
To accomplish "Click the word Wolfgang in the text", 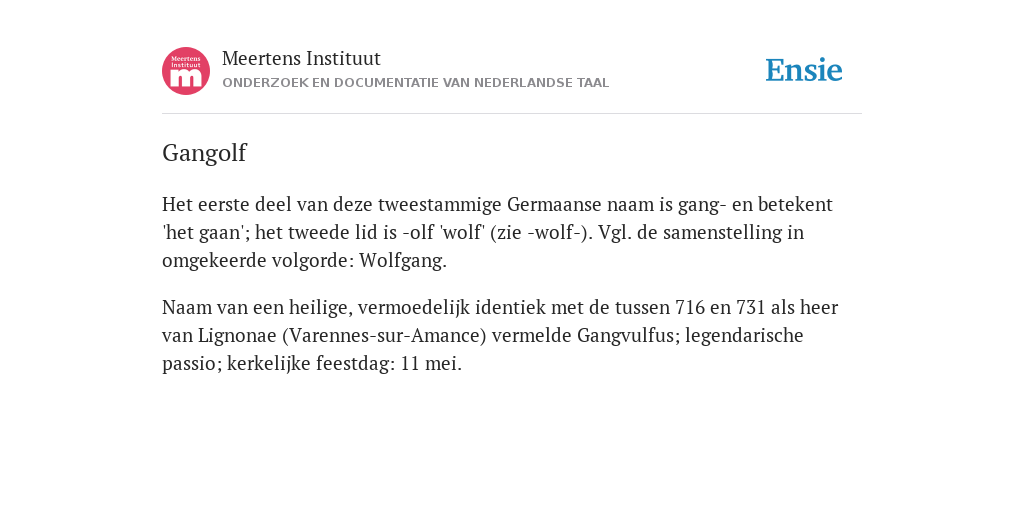I will tap(400, 261).
